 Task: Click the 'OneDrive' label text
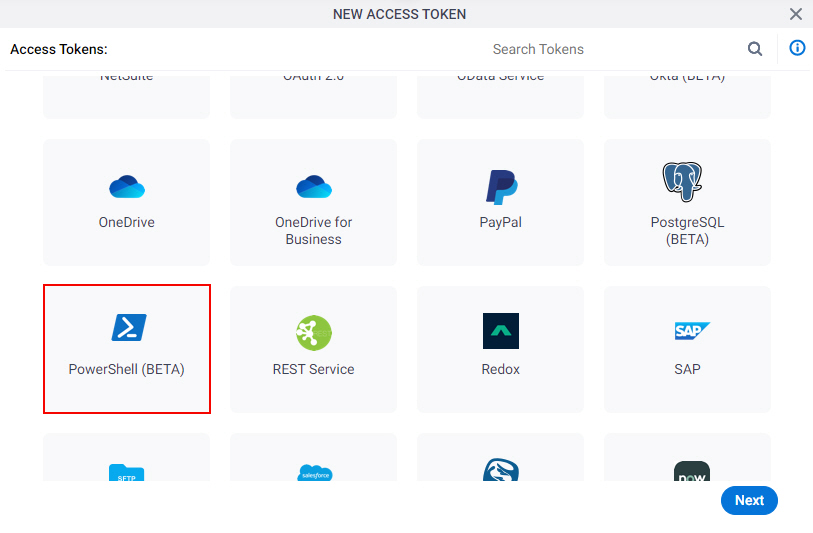pos(127,222)
